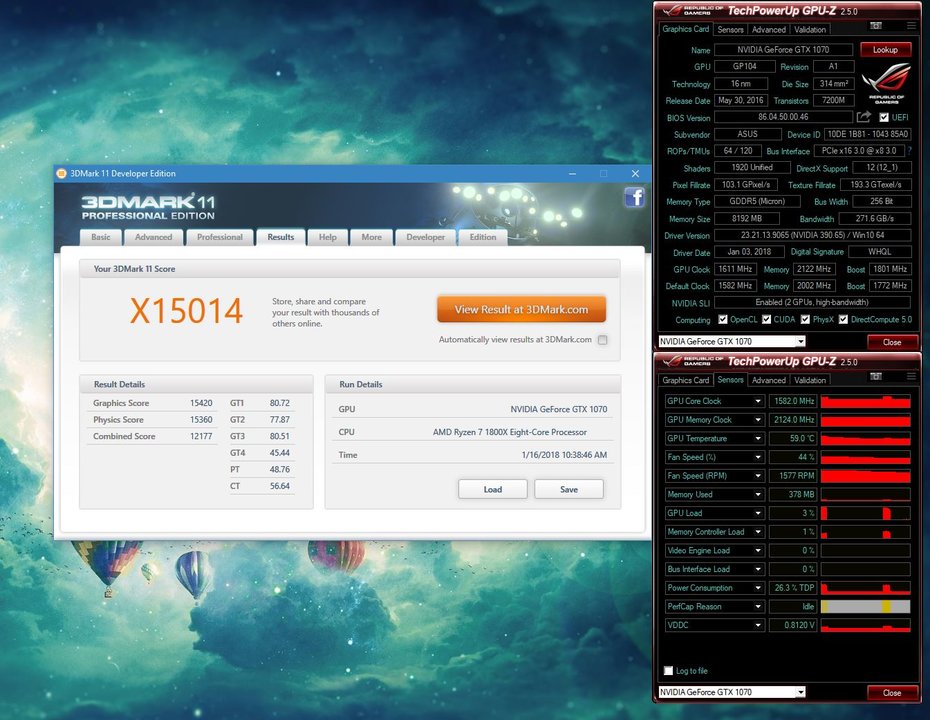The image size is (930, 720).
Task: Click the 3DMark 11 title bar app icon
Action: 61,174
